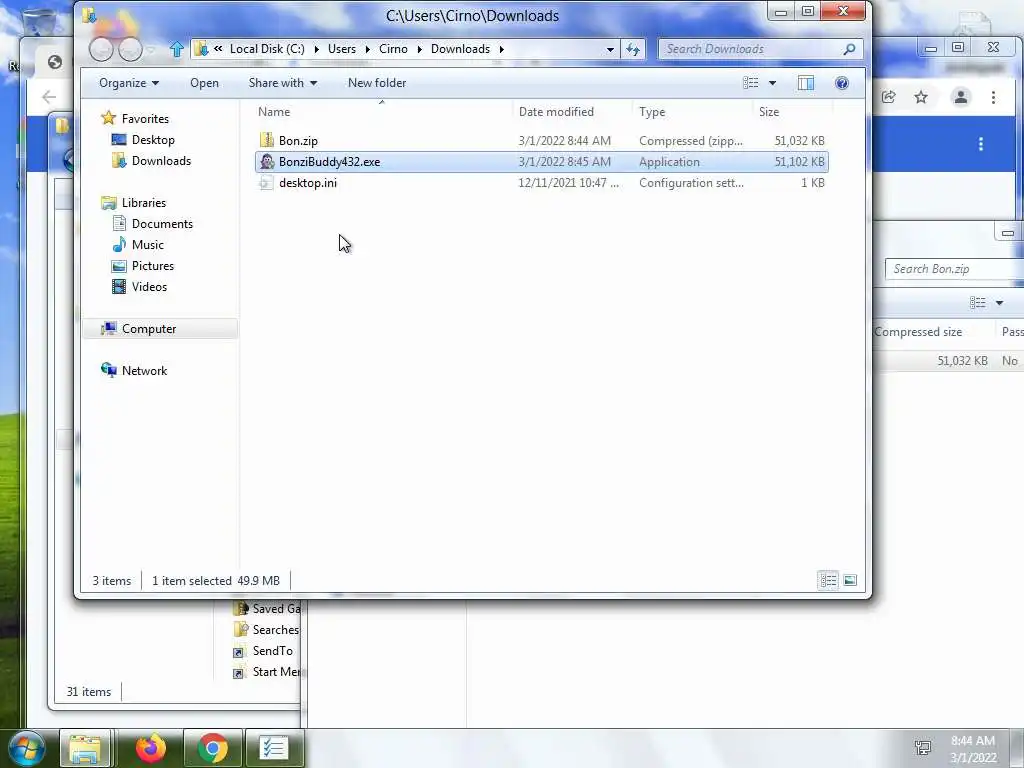Toggle the preview pane button
The image size is (1024, 768).
806,83
